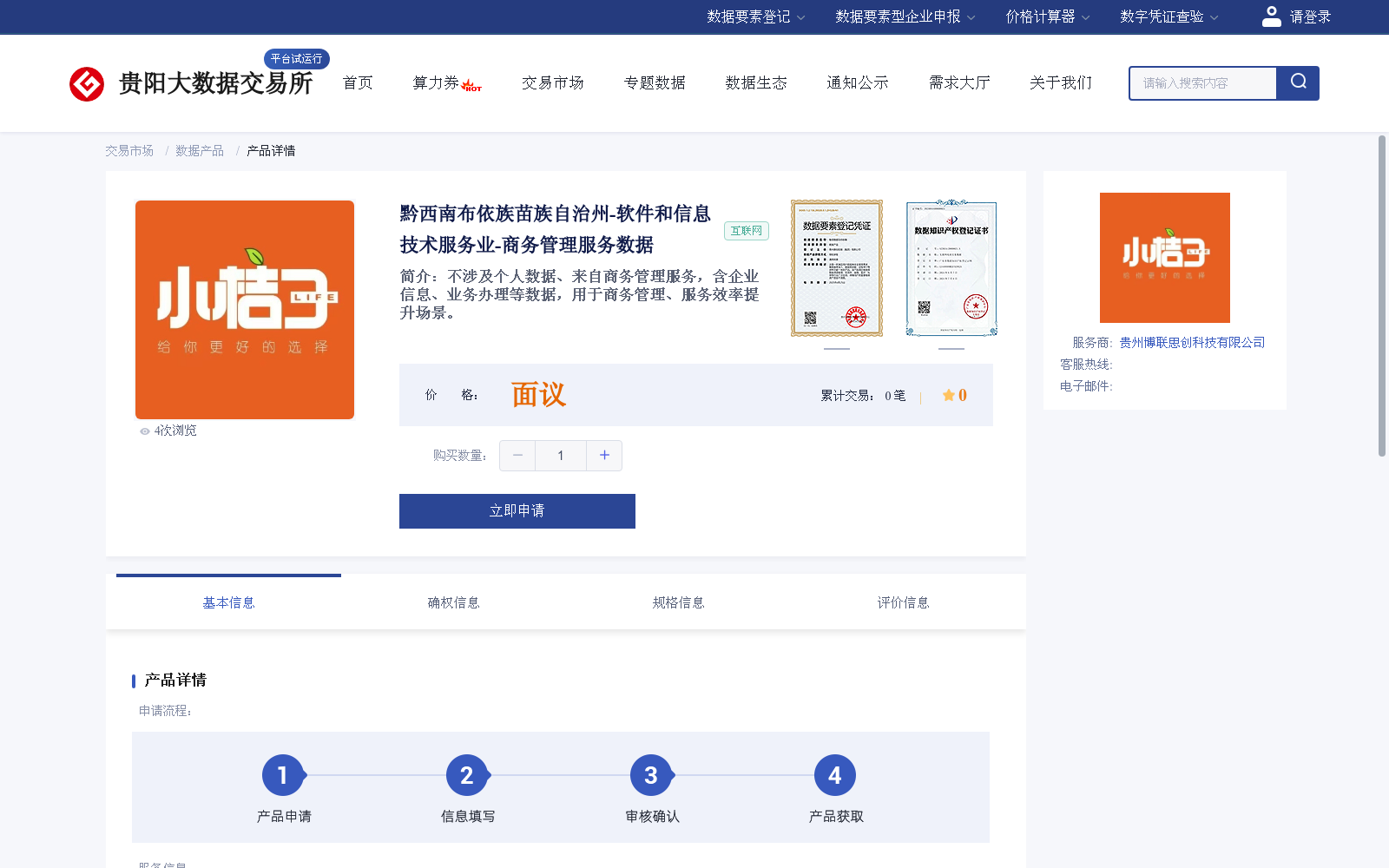
Task: Click the 互联网 tag badge
Action: tap(747, 231)
